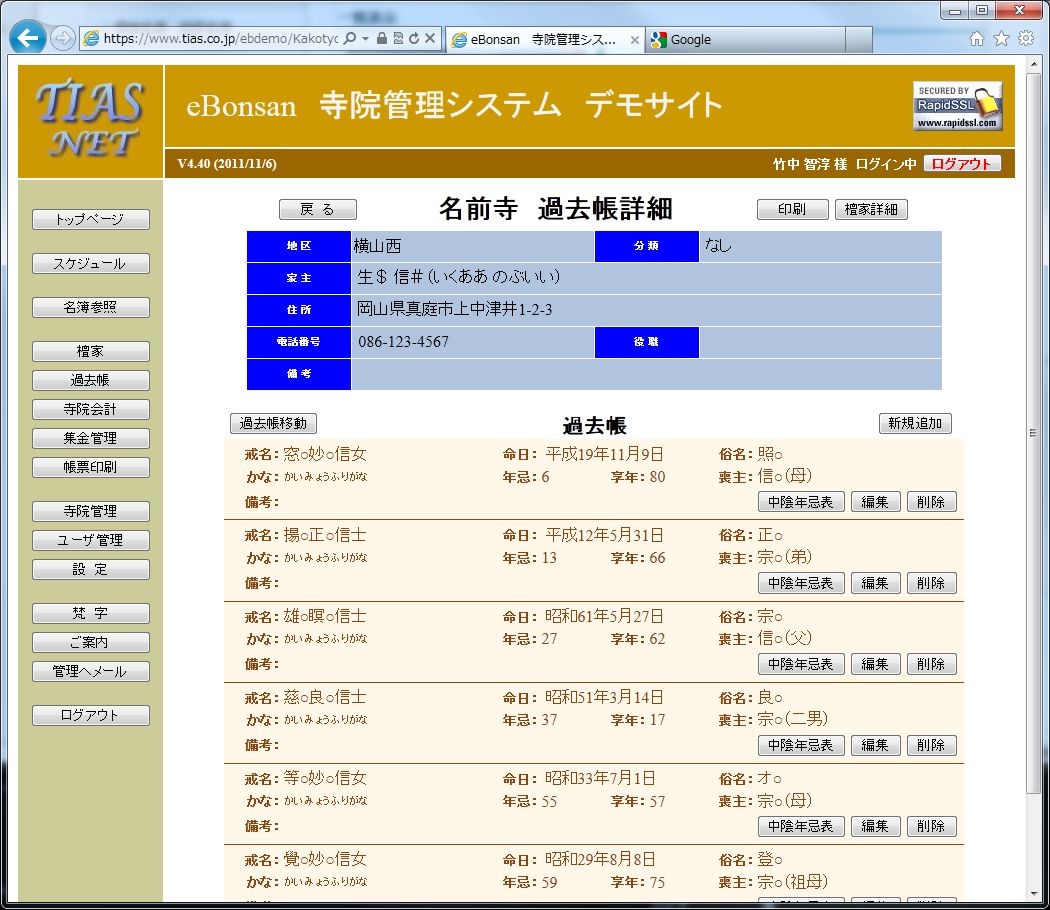Delete the 揚○正○信士 record
The width and height of the screenshot is (1050, 910).
931,583
